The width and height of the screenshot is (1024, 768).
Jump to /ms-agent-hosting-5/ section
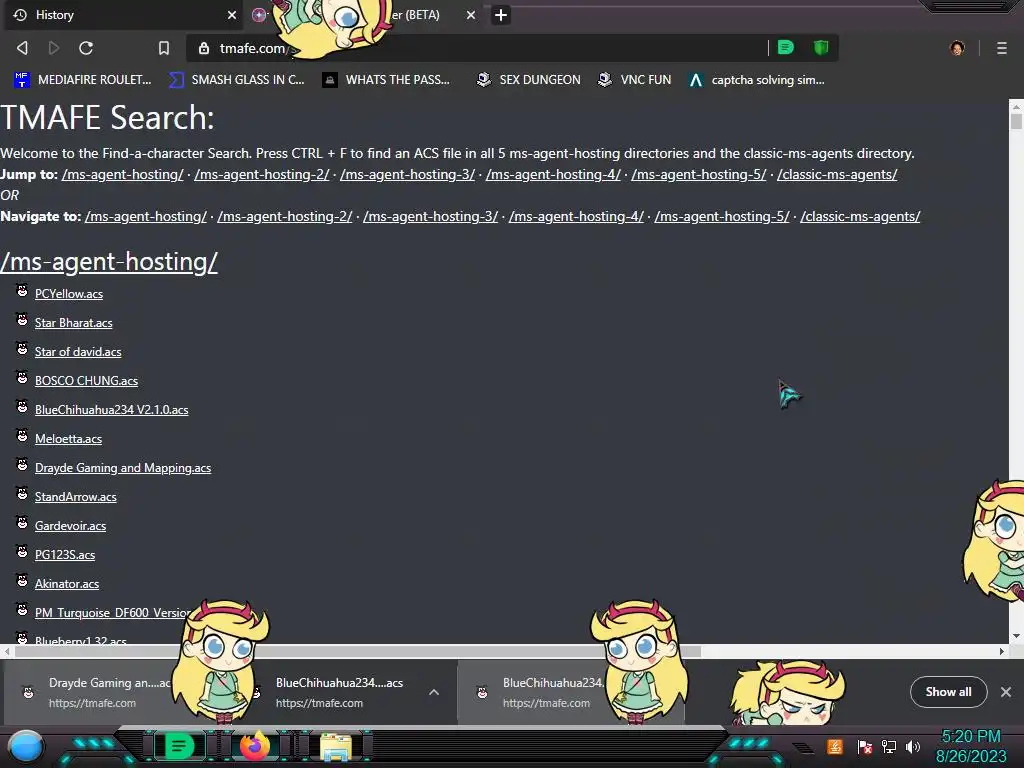[x=699, y=174]
